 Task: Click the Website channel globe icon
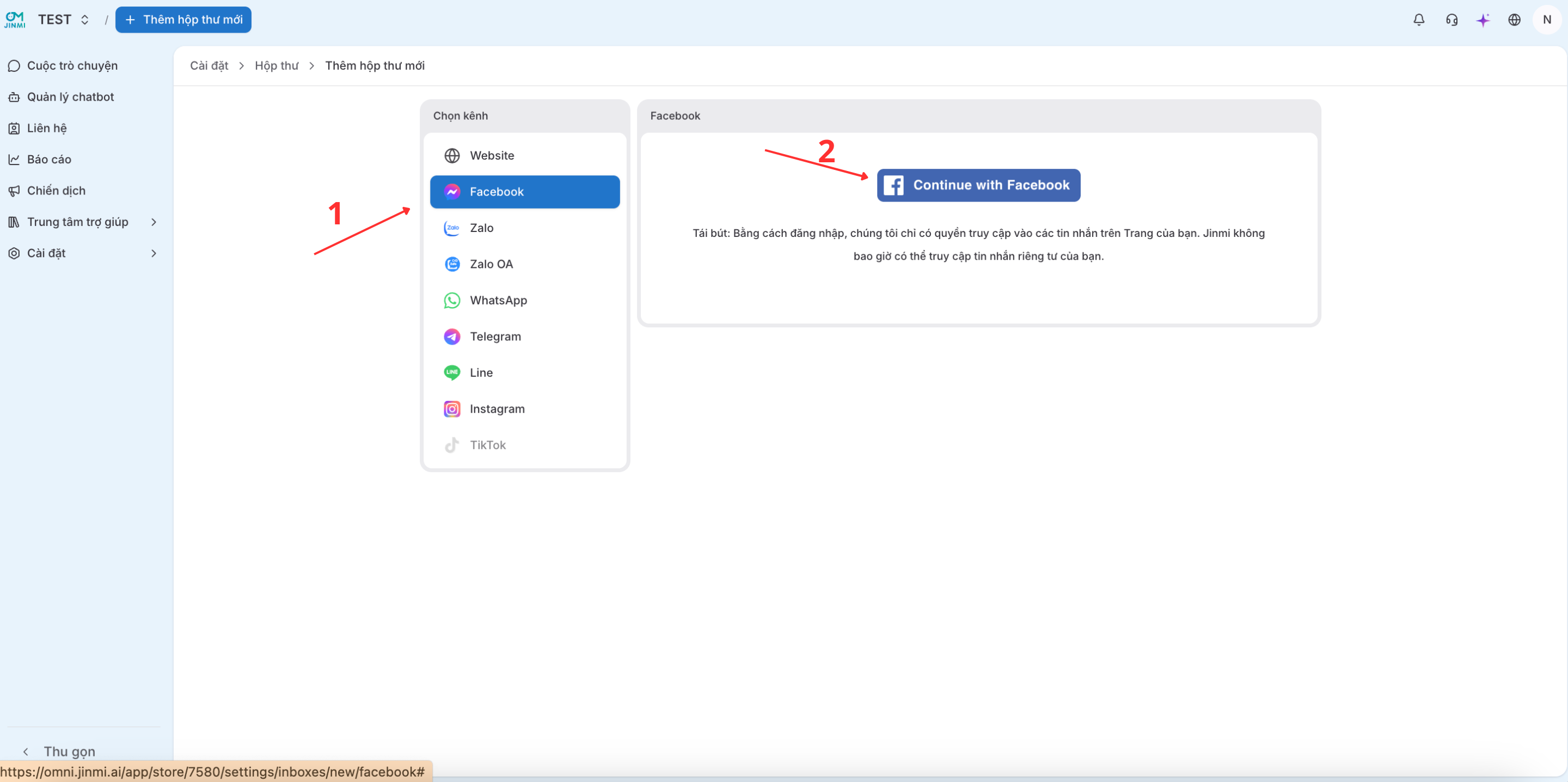[x=452, y=155]
